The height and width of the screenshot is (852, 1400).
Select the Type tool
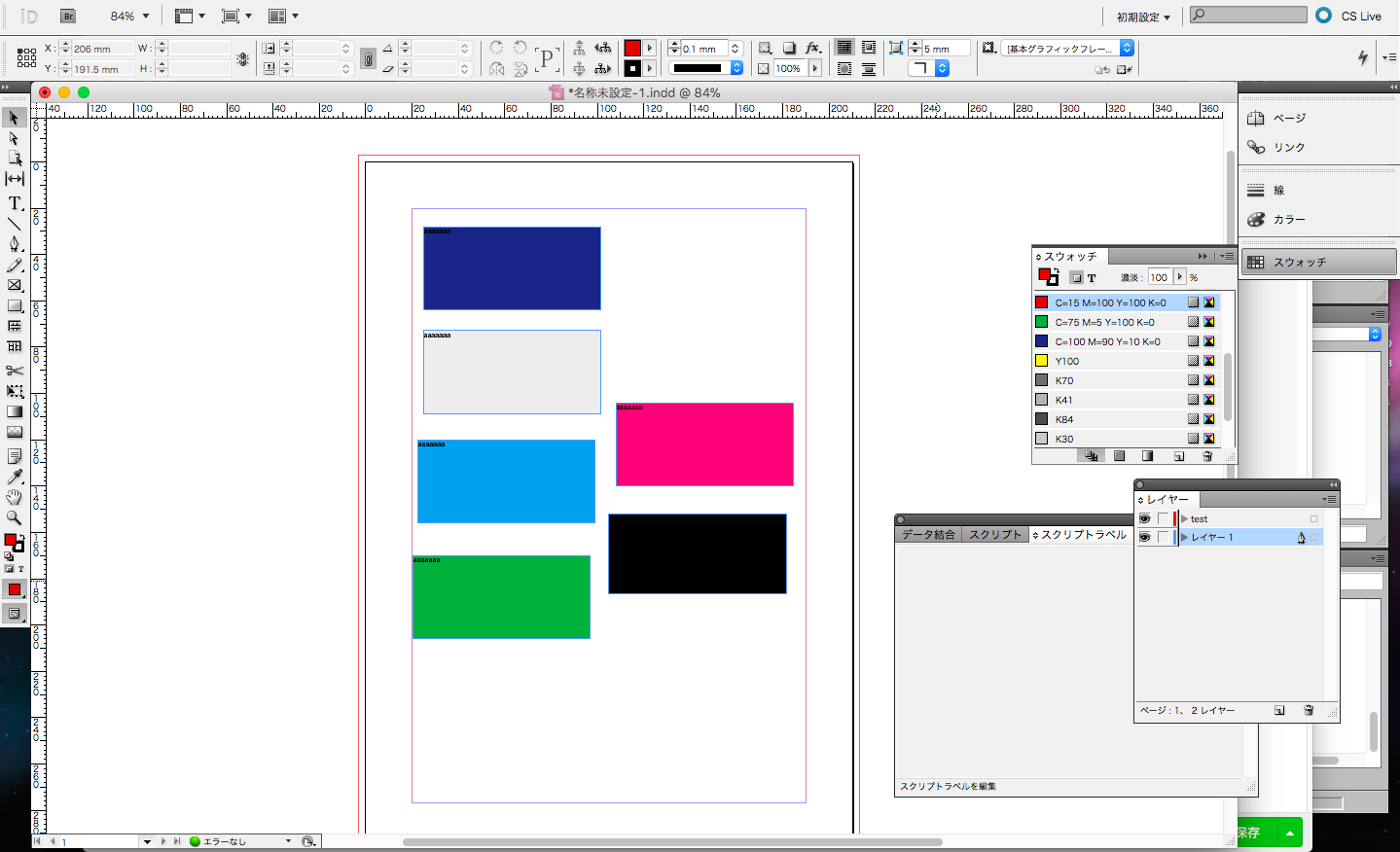pyautogui.click(x=14, y=203)
